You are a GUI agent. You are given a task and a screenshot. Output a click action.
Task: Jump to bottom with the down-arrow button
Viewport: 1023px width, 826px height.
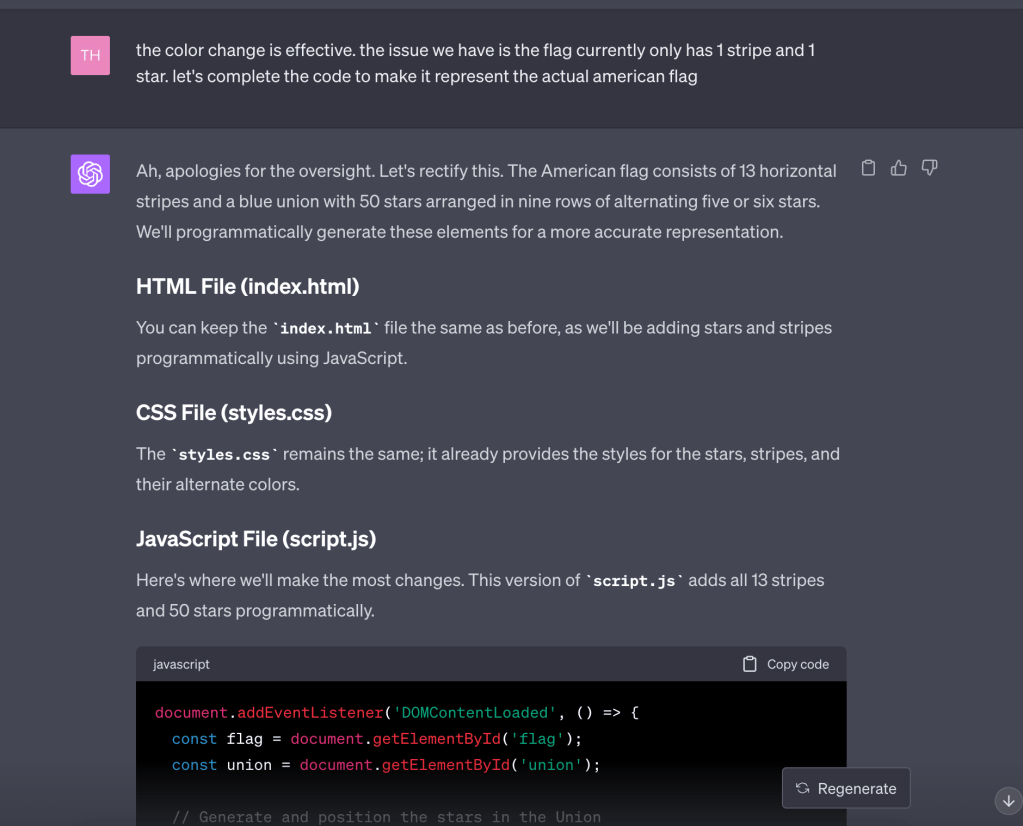(1007, 800)
